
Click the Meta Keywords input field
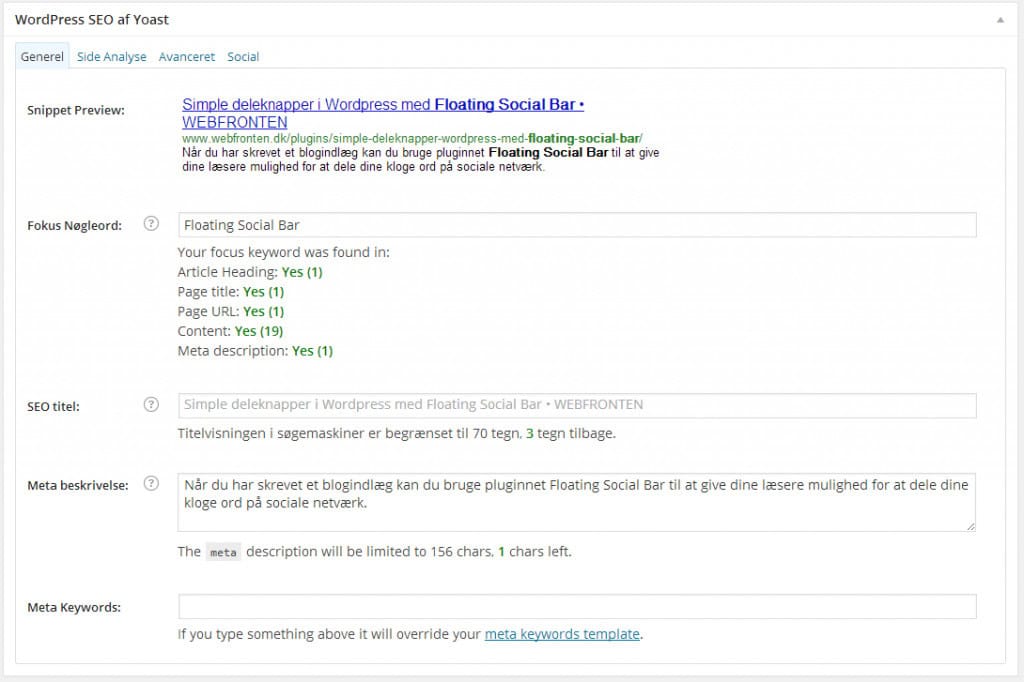tap(577, 606)
